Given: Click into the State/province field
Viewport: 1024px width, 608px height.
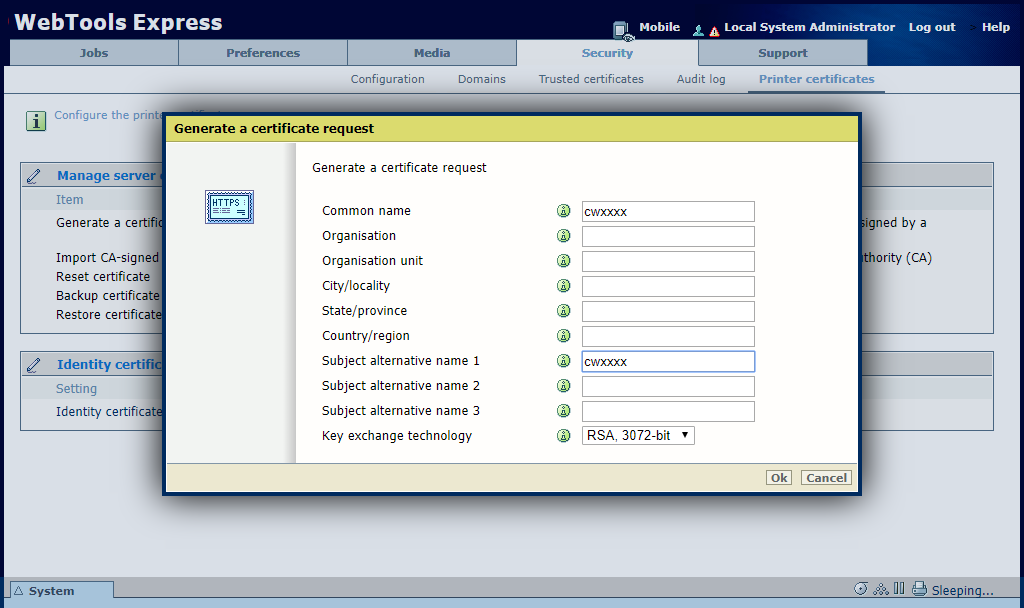Looking at the screenshot, I should 668,312.
